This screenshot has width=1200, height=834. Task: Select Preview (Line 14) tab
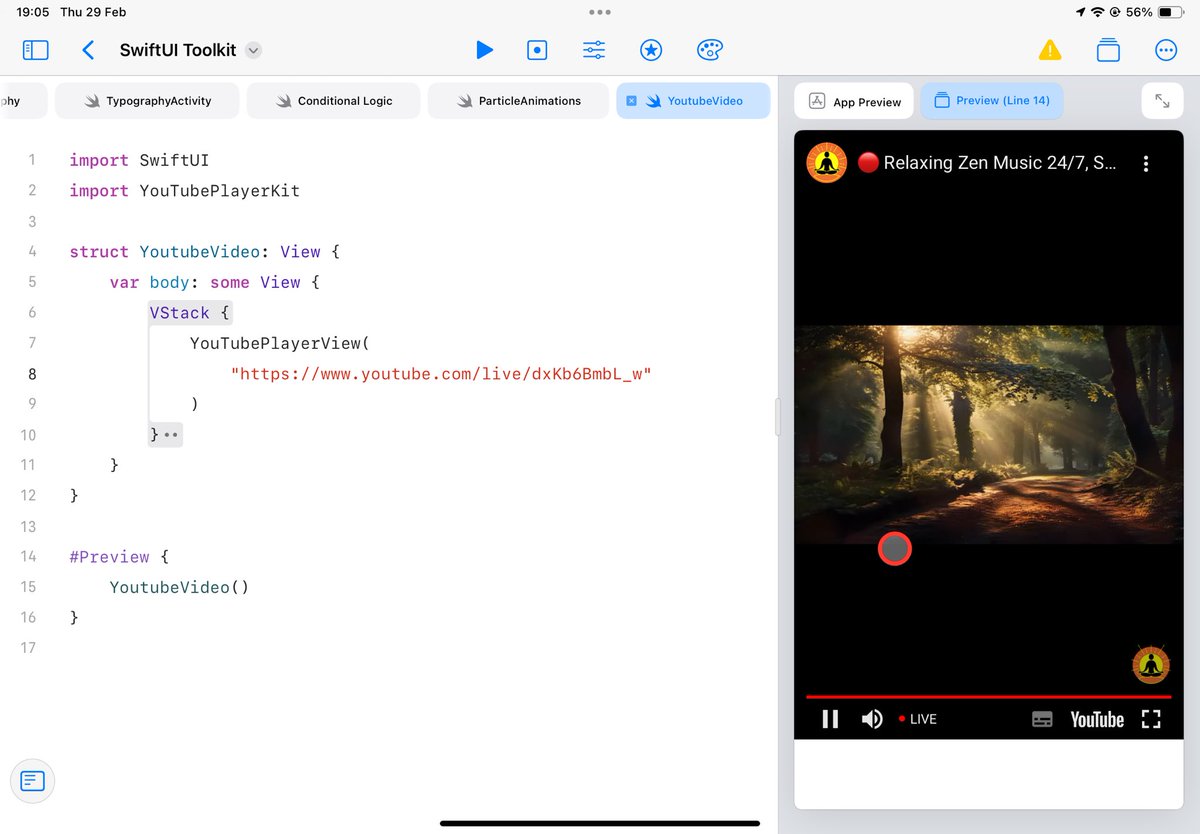[992, 101]
